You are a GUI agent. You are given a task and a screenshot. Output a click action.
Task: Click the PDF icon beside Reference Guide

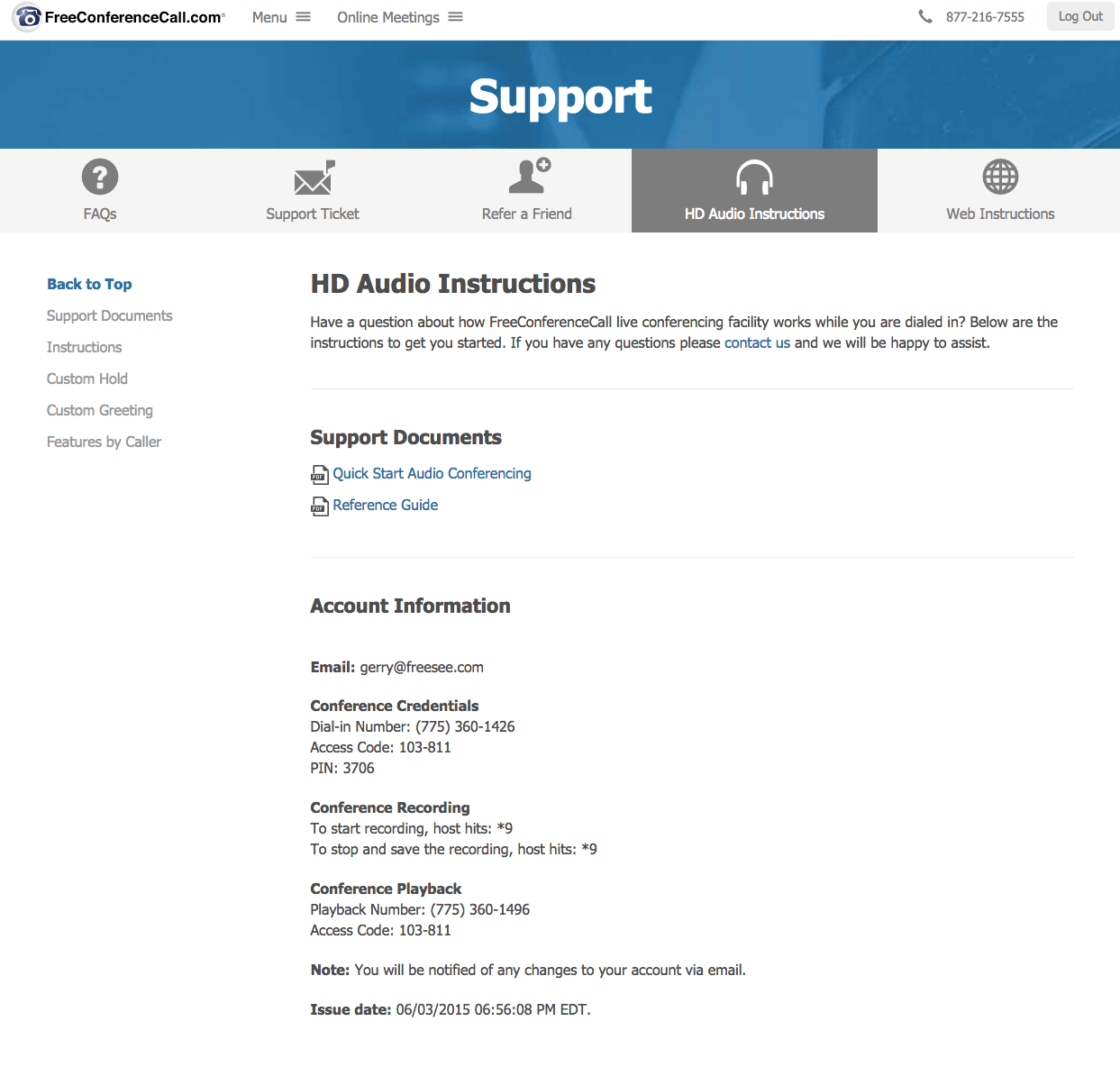pos(320,506)
